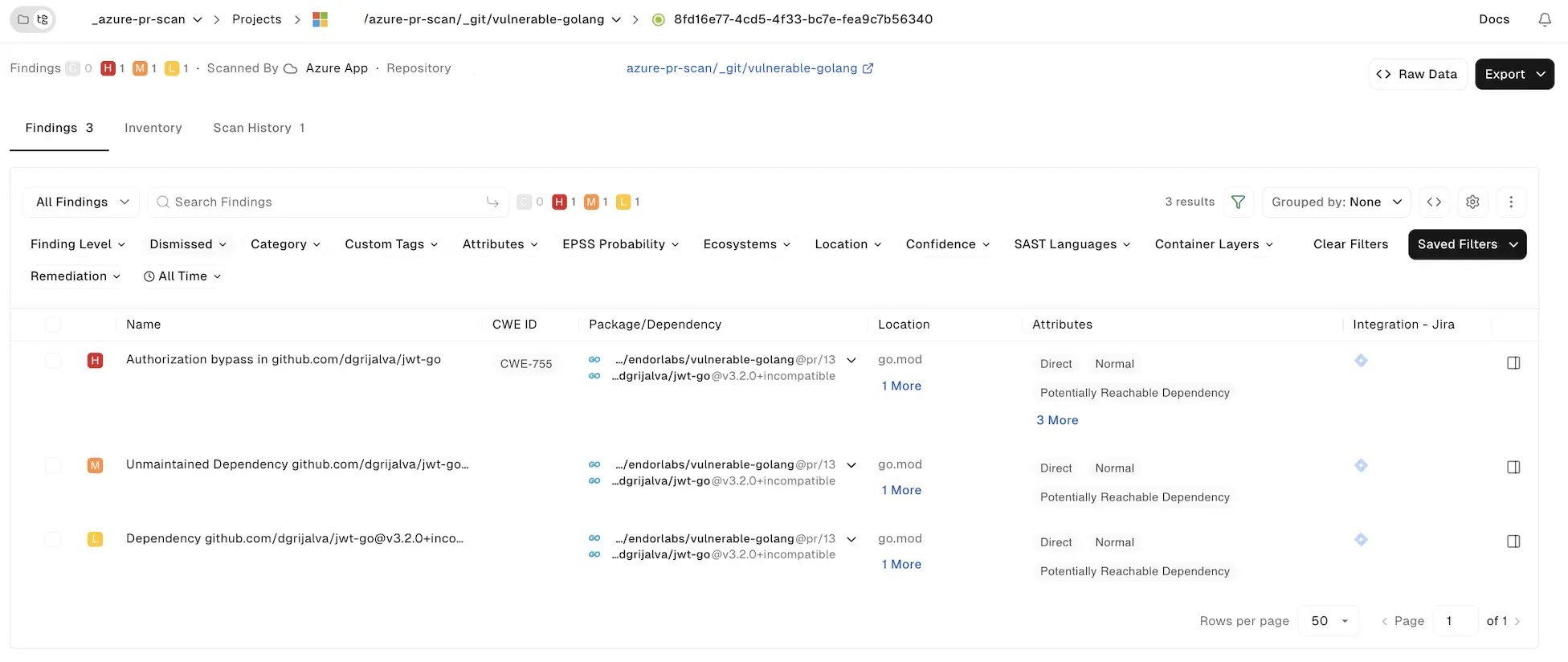Expand the Grouped by: None dropdown

1337,202
